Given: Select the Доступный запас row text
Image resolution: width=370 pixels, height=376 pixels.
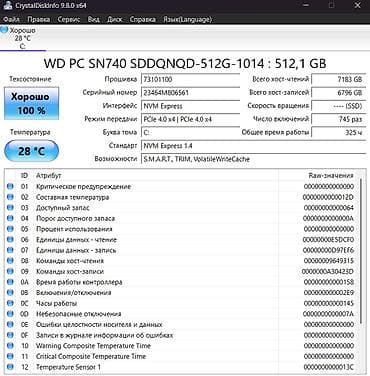Looking at the screenshot, I should [63, 208].
